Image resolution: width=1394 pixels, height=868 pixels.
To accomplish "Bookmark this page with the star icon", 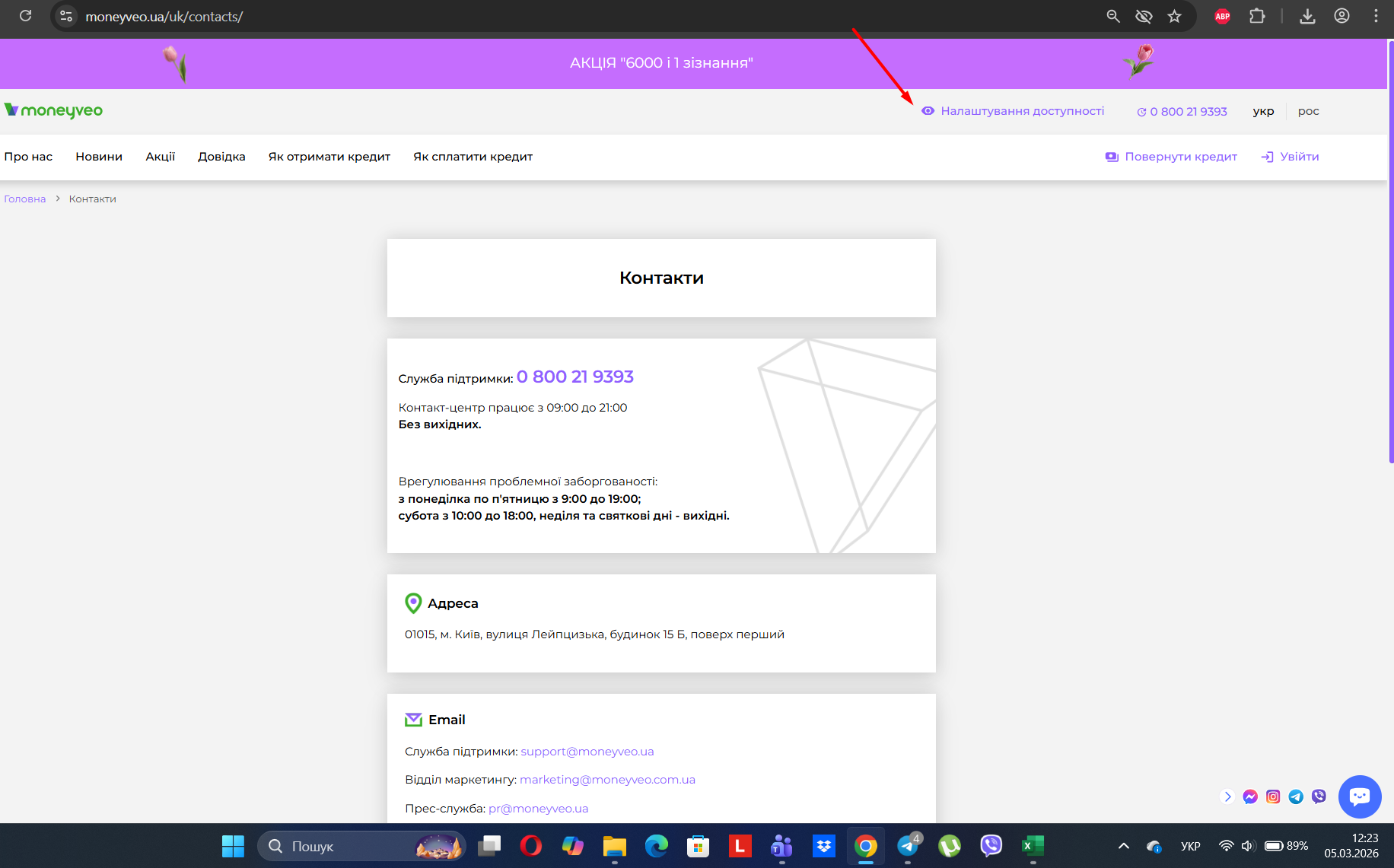I will [x=1175, y=16].
